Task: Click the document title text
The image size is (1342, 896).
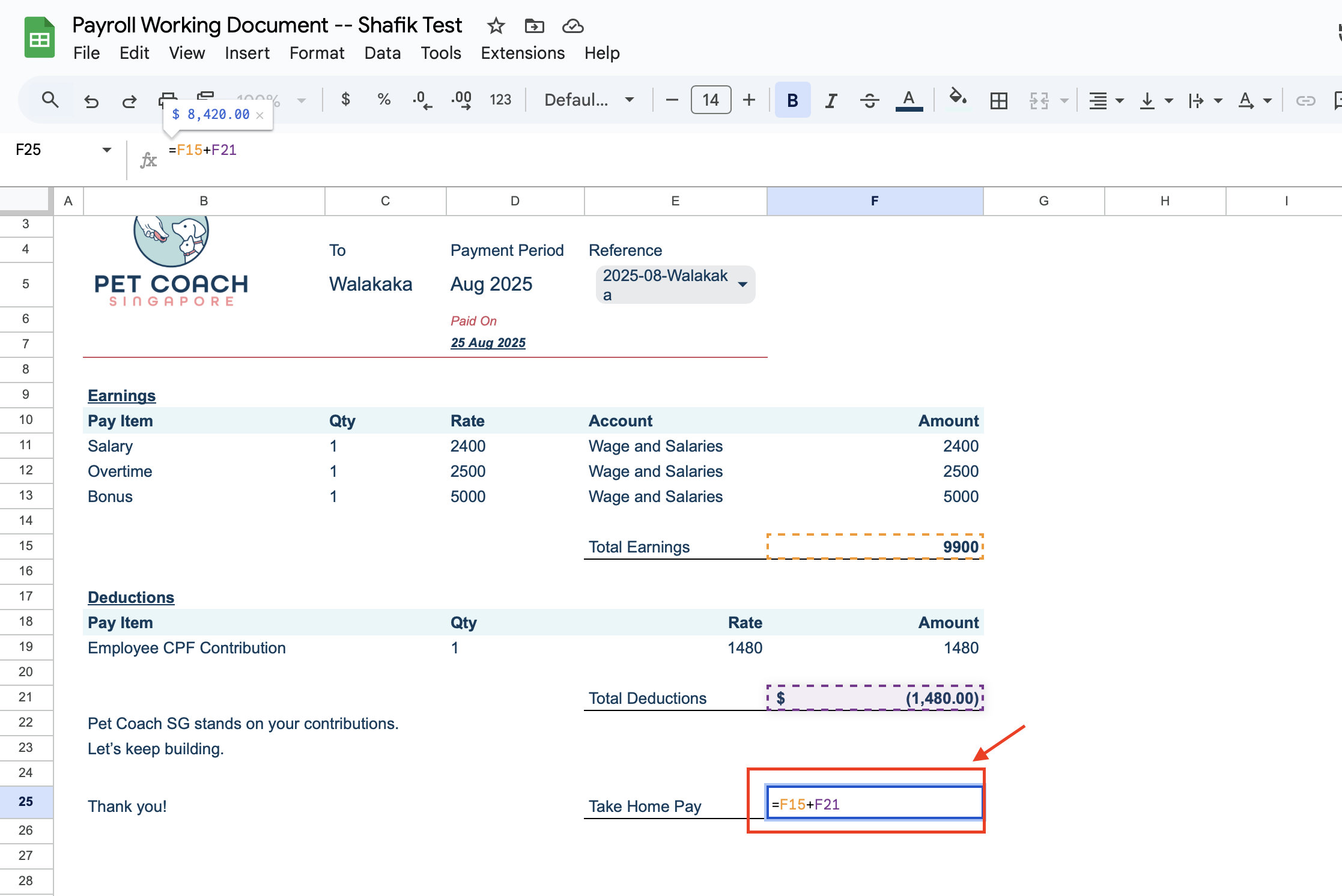Action: coord(267,25)
